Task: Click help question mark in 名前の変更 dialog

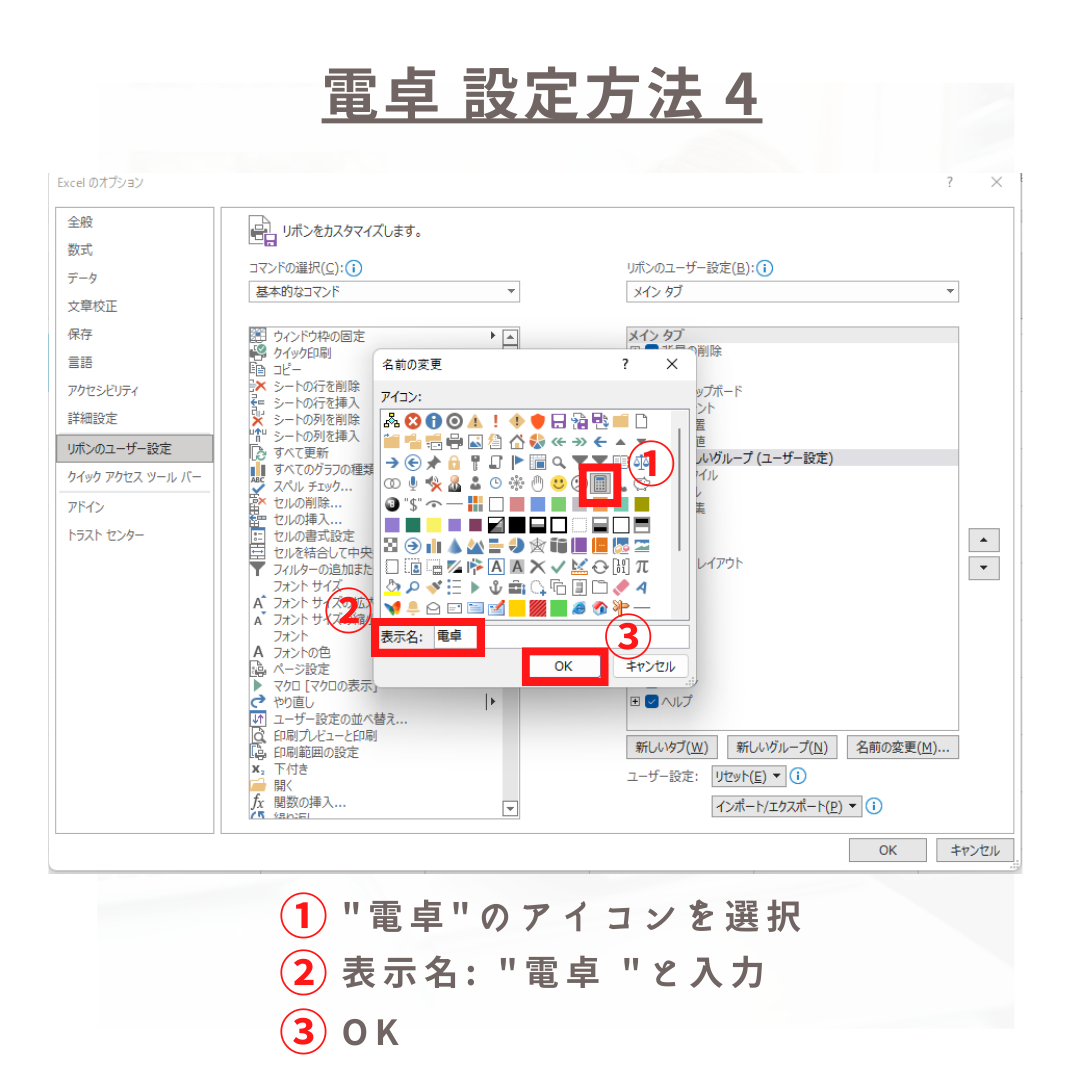Action: point(625,364)
